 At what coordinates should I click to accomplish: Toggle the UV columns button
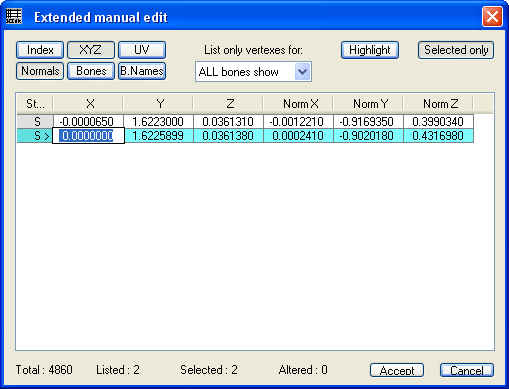(142, 50)
